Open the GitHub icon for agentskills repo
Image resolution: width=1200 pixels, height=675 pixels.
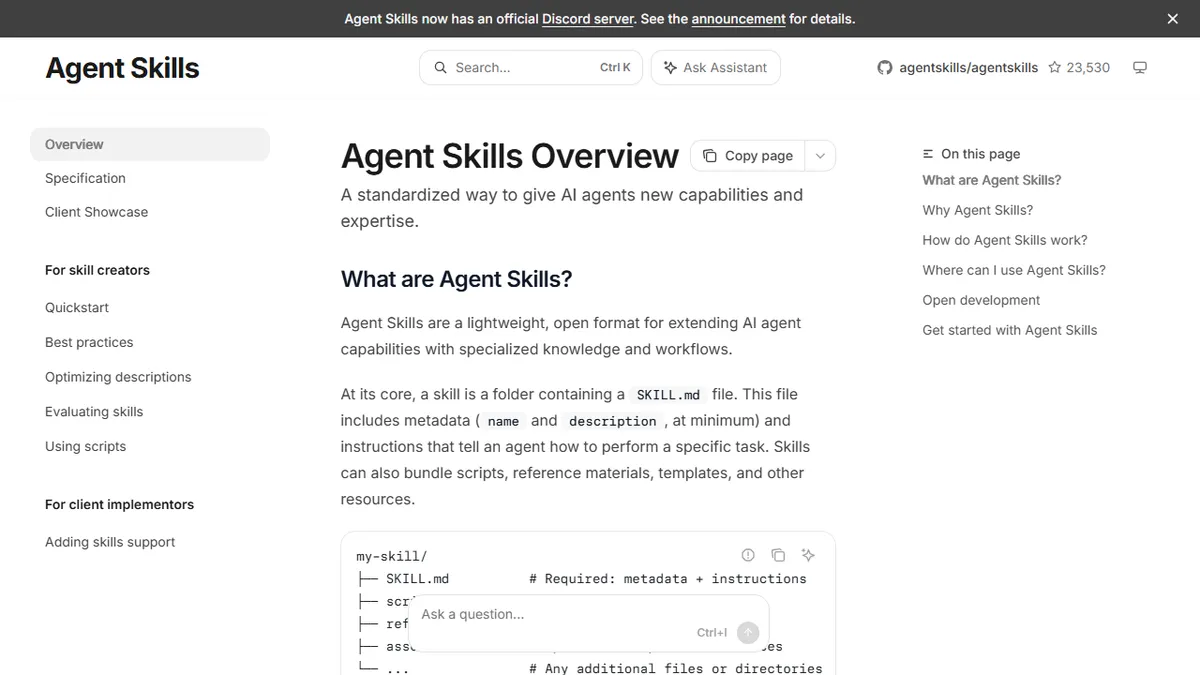[x=884, y=68]
